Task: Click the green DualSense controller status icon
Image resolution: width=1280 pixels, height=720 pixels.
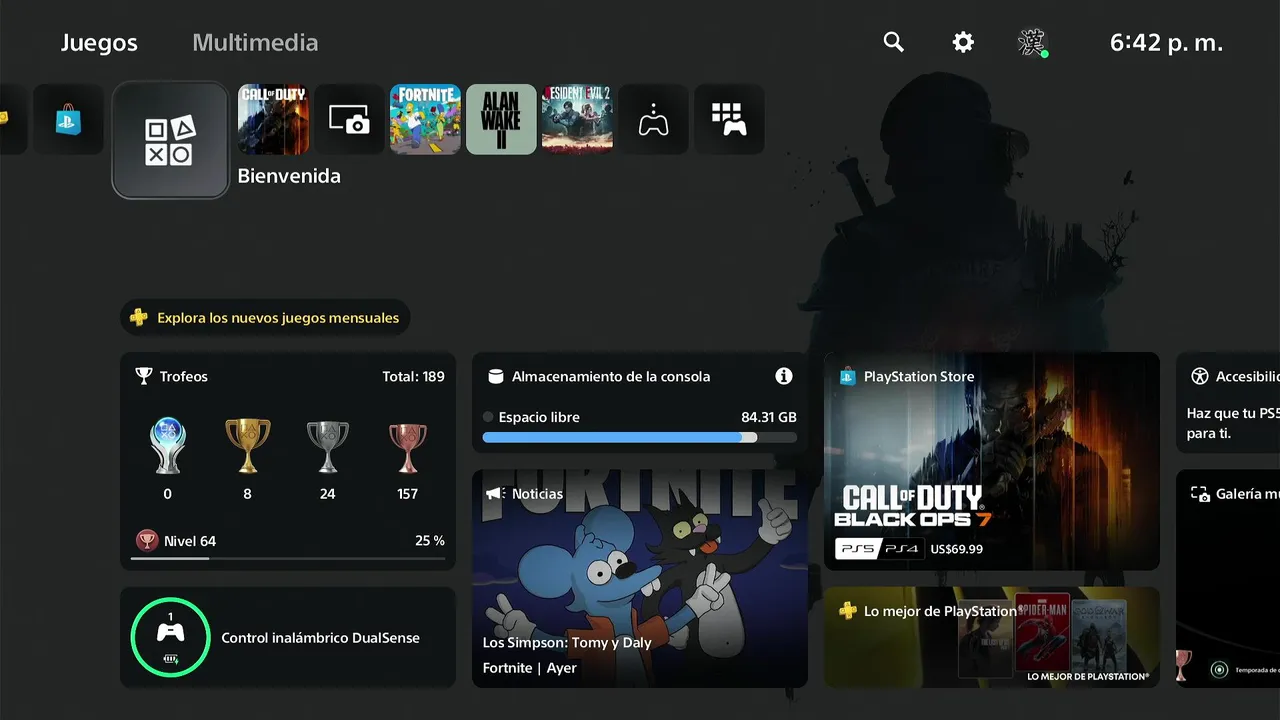Action: coord(170,637)
